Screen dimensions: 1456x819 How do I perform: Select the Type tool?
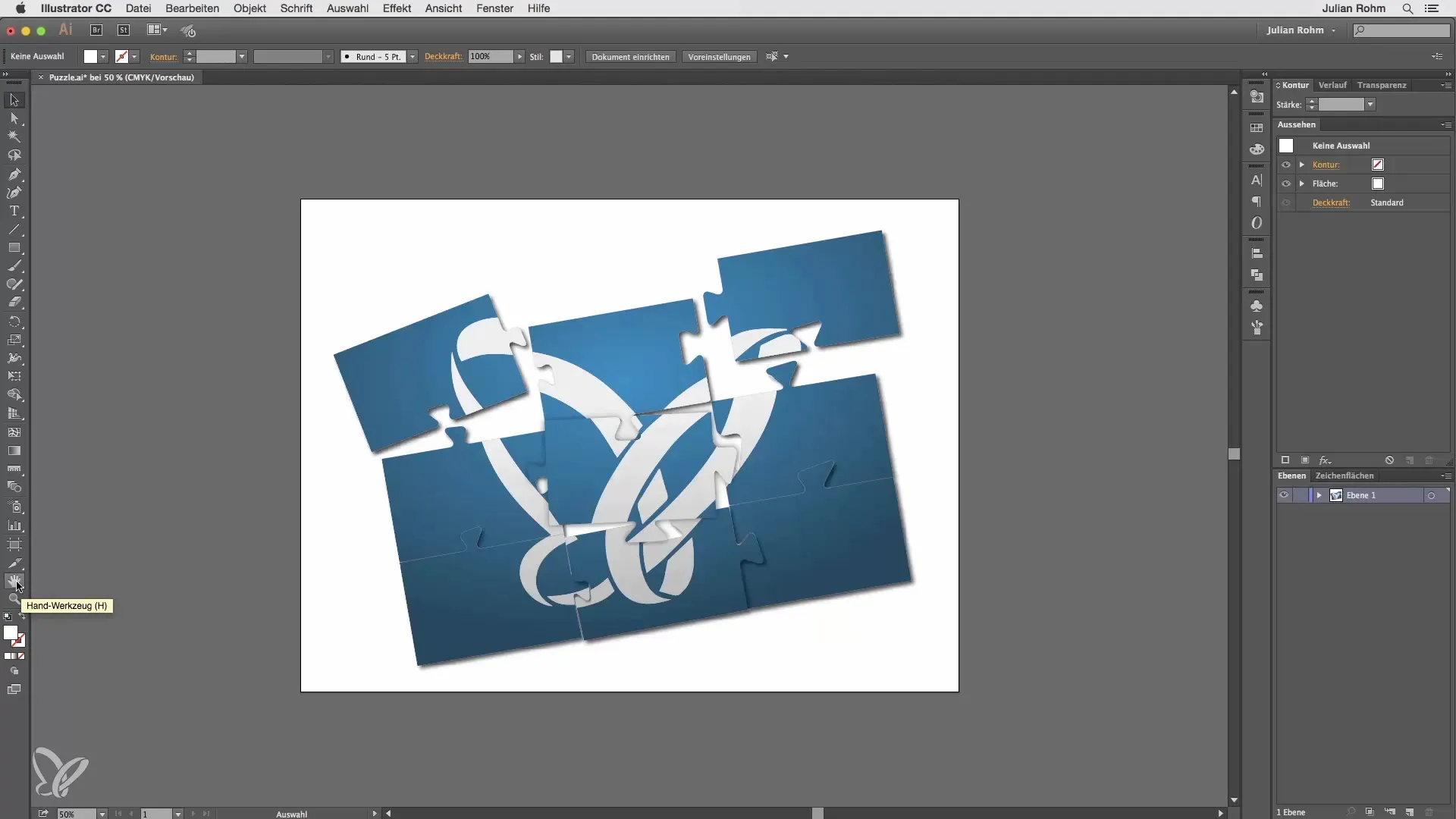14,211
